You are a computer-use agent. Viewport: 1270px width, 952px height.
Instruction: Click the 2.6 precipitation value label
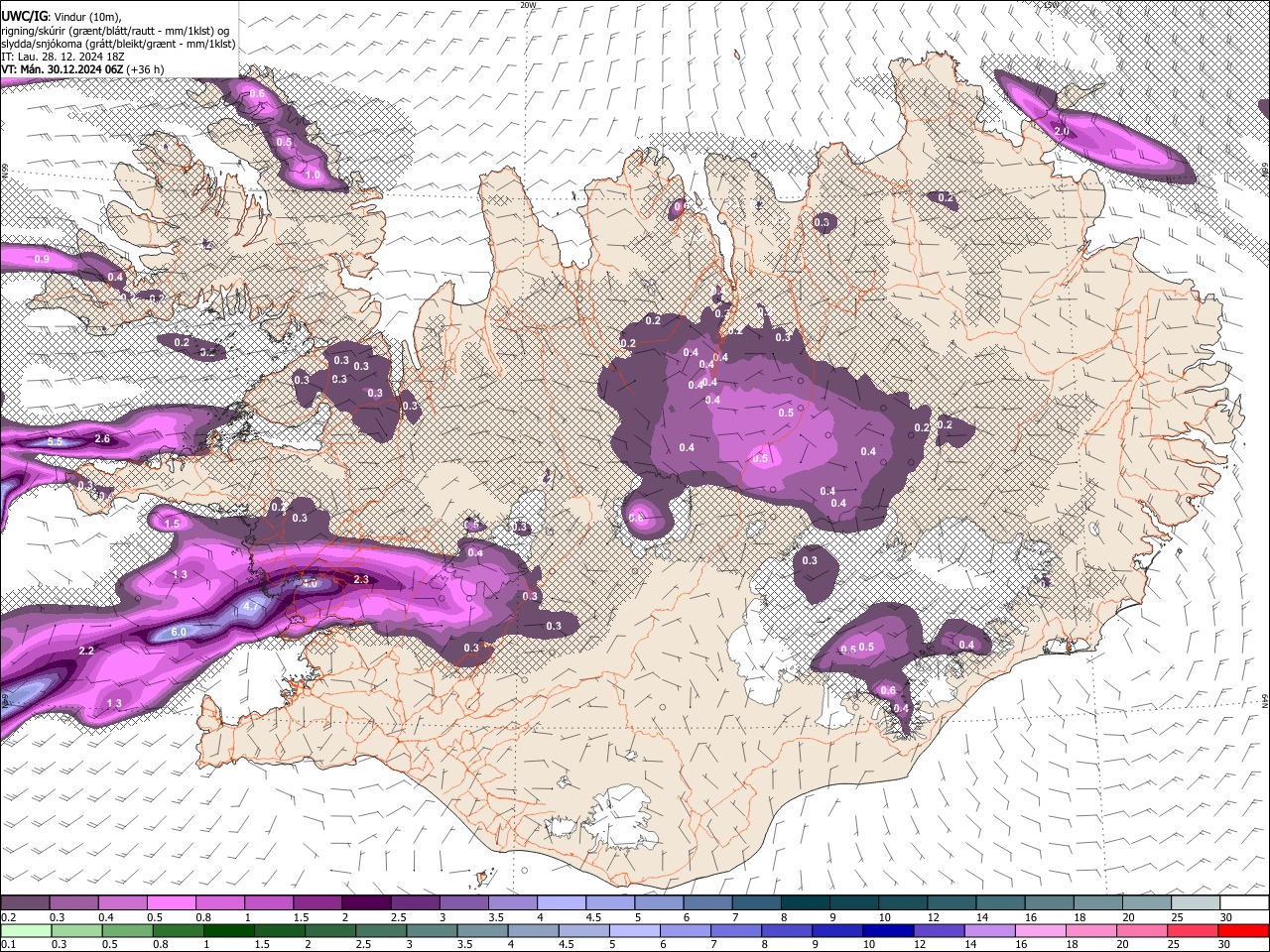point(102,439)
